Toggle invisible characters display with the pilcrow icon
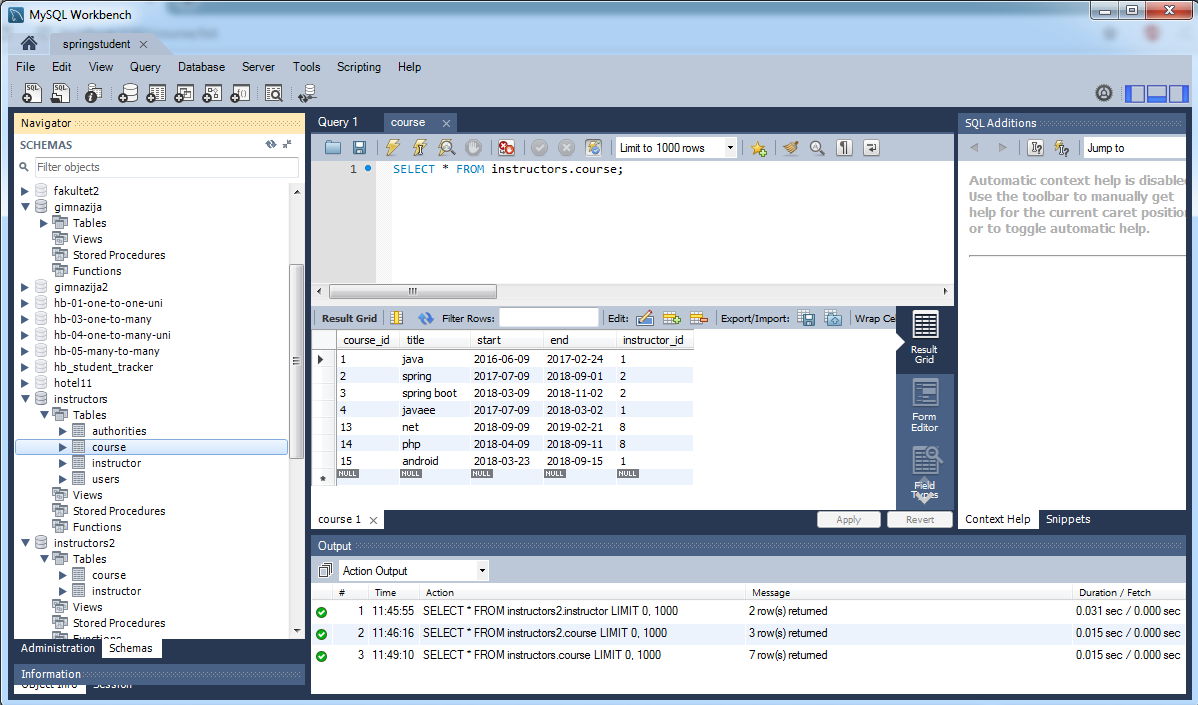The height and width of the screenshot is (705, 1198). [x=844, y=148]
